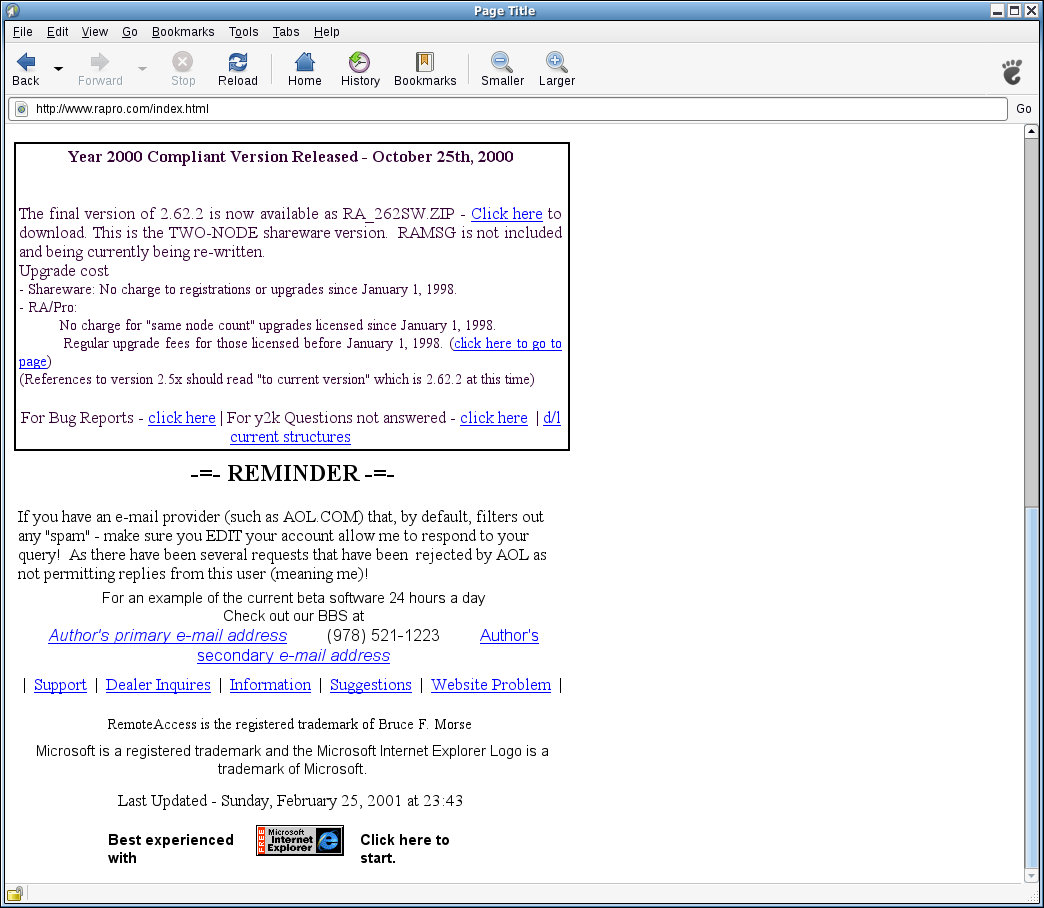Open the Website Problem link

[x=491, y=685]
